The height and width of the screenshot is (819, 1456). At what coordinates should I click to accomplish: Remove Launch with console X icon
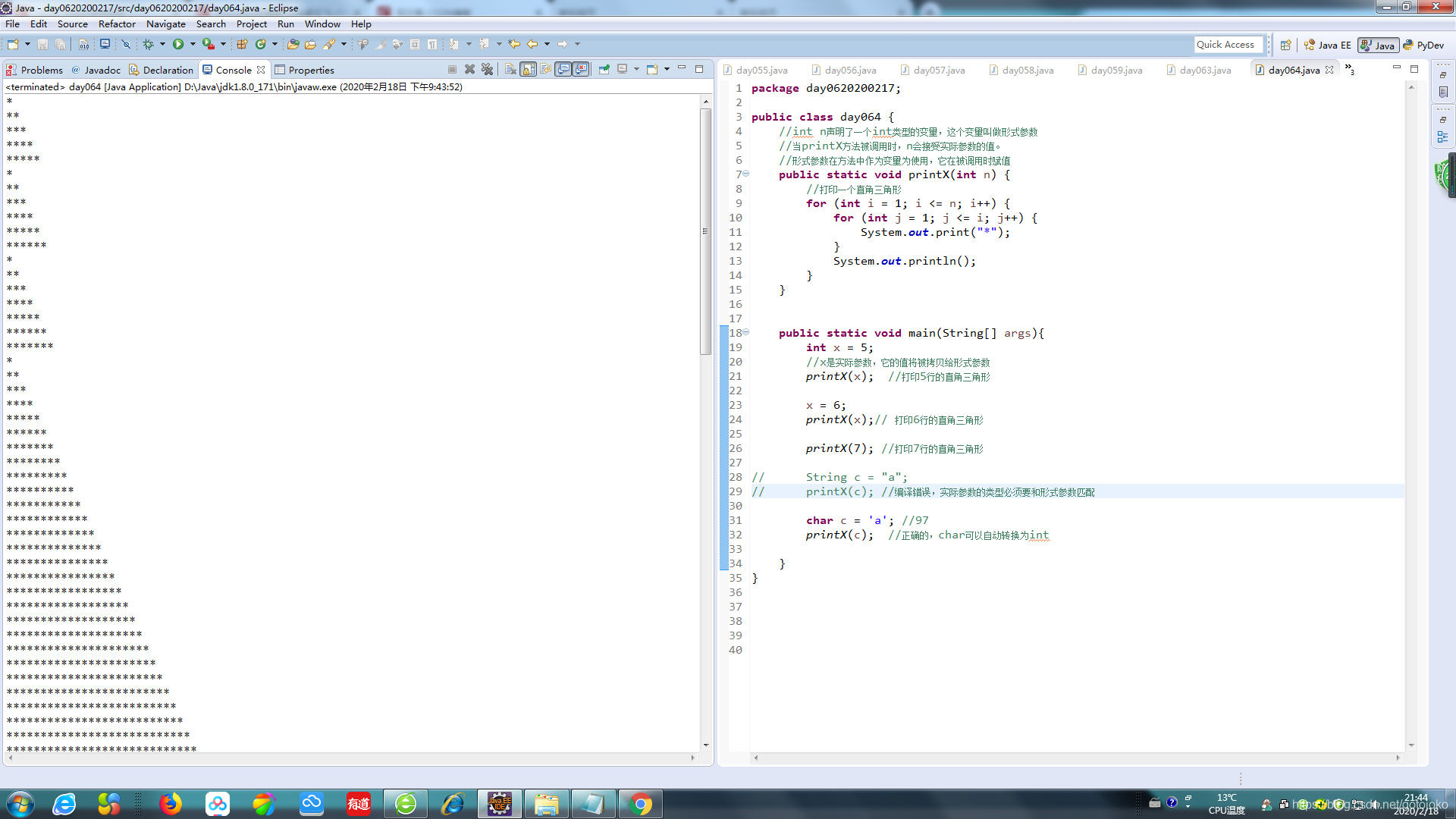click(x=469, y=70)
